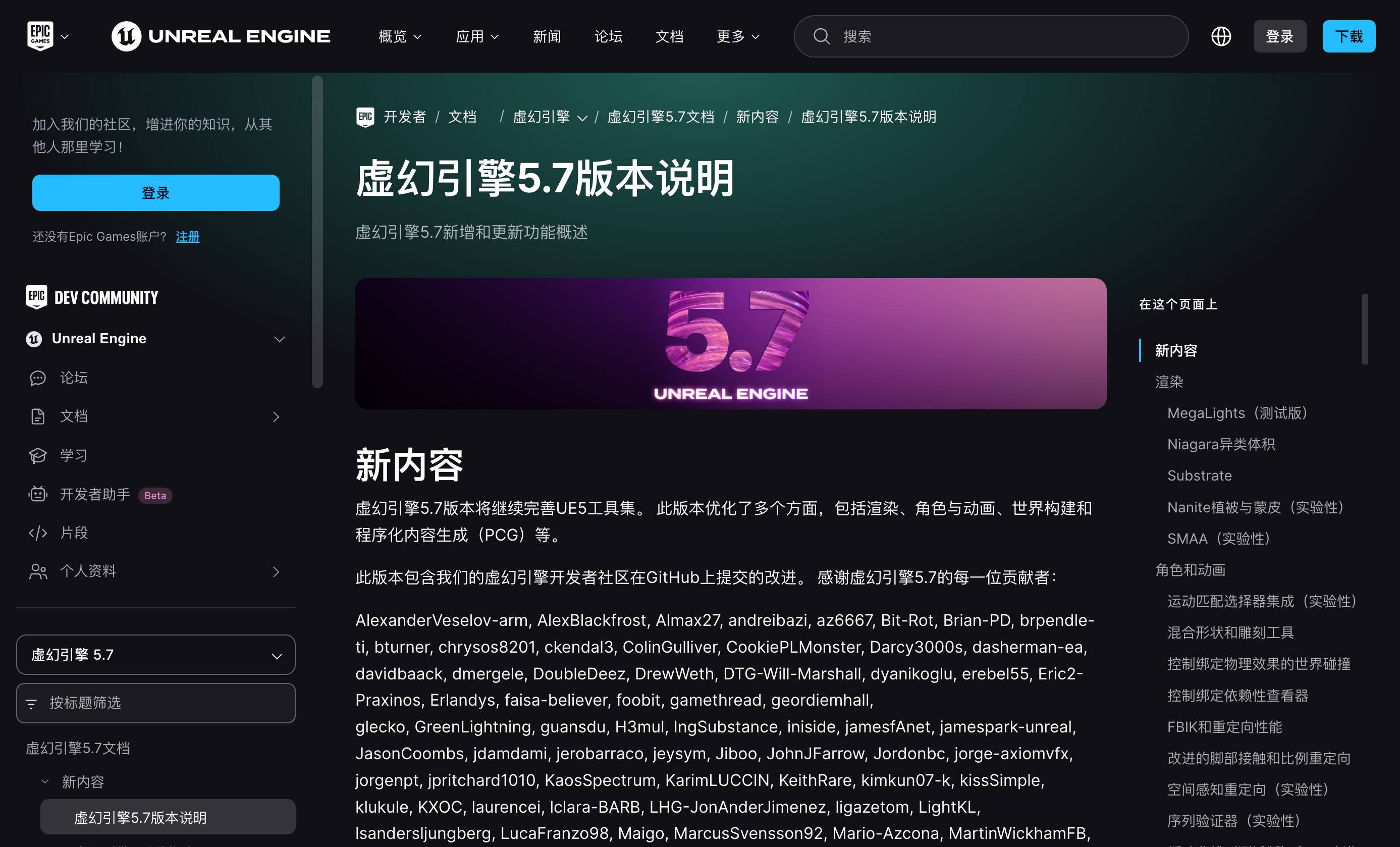Open the 虚幻引擎 5.7 version dropdown
Image resolution: width=1400 pixels, height=847 pixels.
[155, 655]
